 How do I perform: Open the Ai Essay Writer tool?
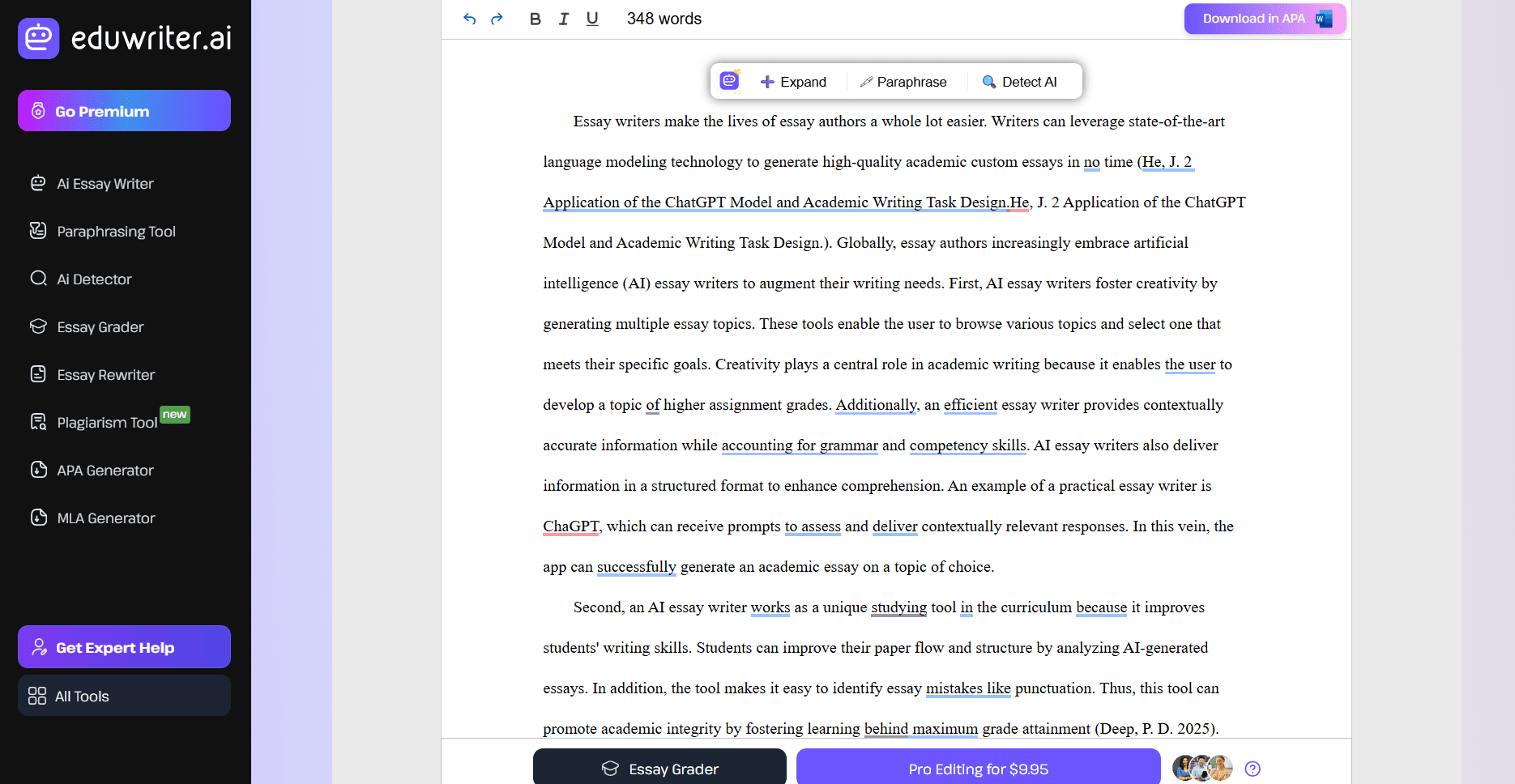click(x=105, y=183)
